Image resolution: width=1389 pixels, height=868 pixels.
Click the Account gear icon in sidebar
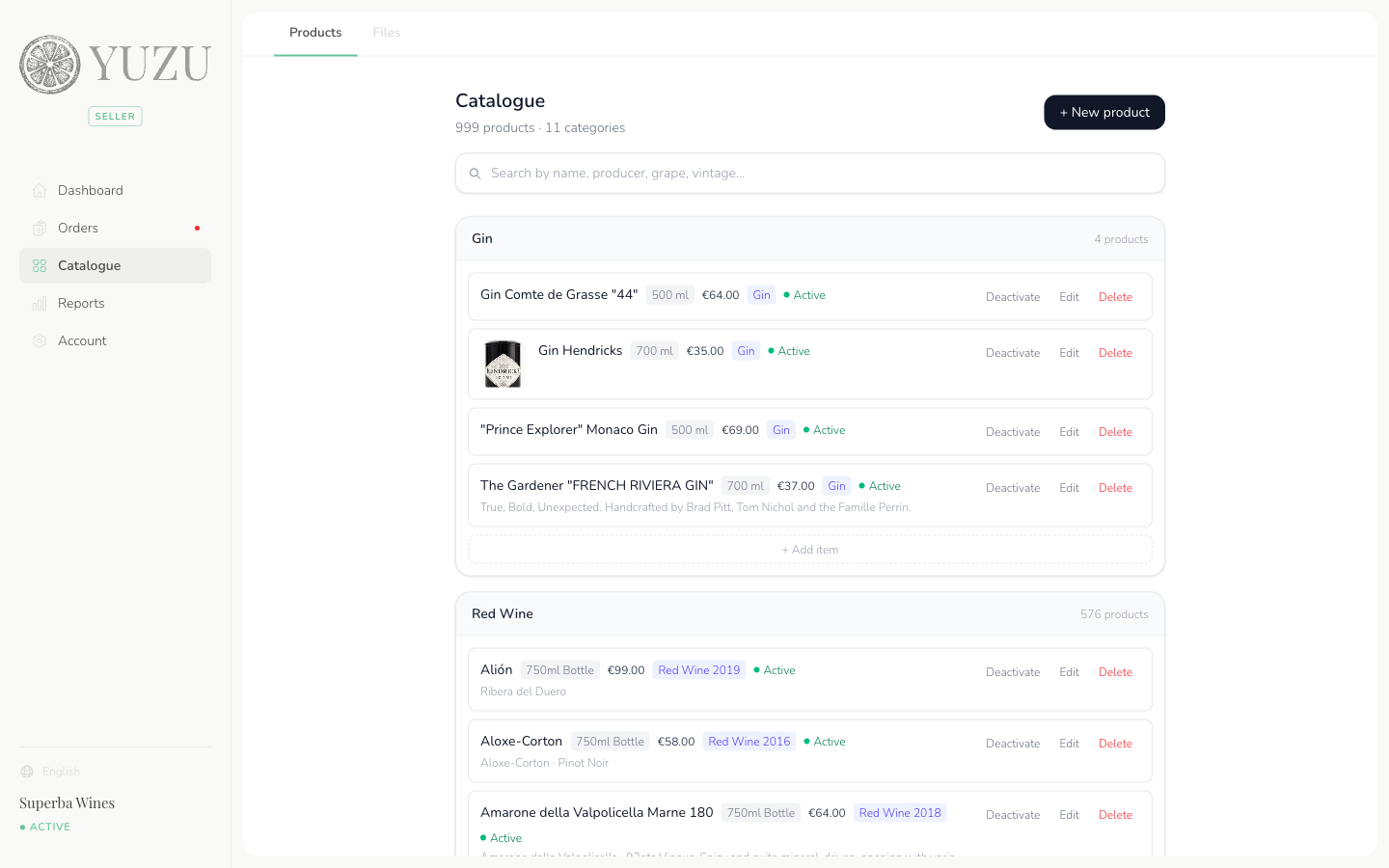[x=40, y=341]
